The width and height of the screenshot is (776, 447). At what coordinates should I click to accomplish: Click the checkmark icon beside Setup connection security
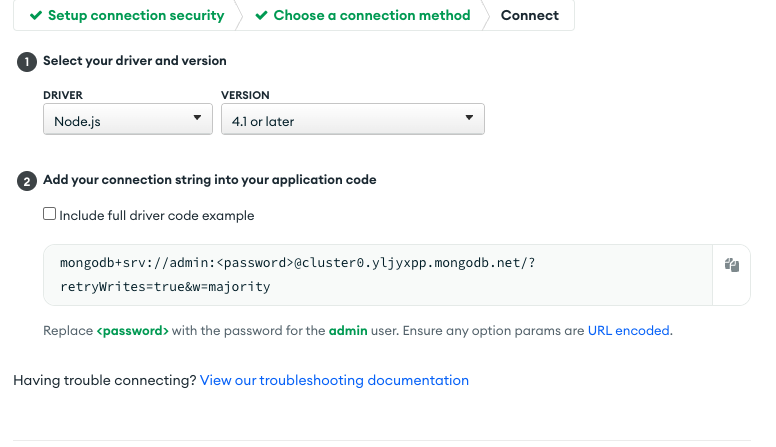tap(36, 16)
